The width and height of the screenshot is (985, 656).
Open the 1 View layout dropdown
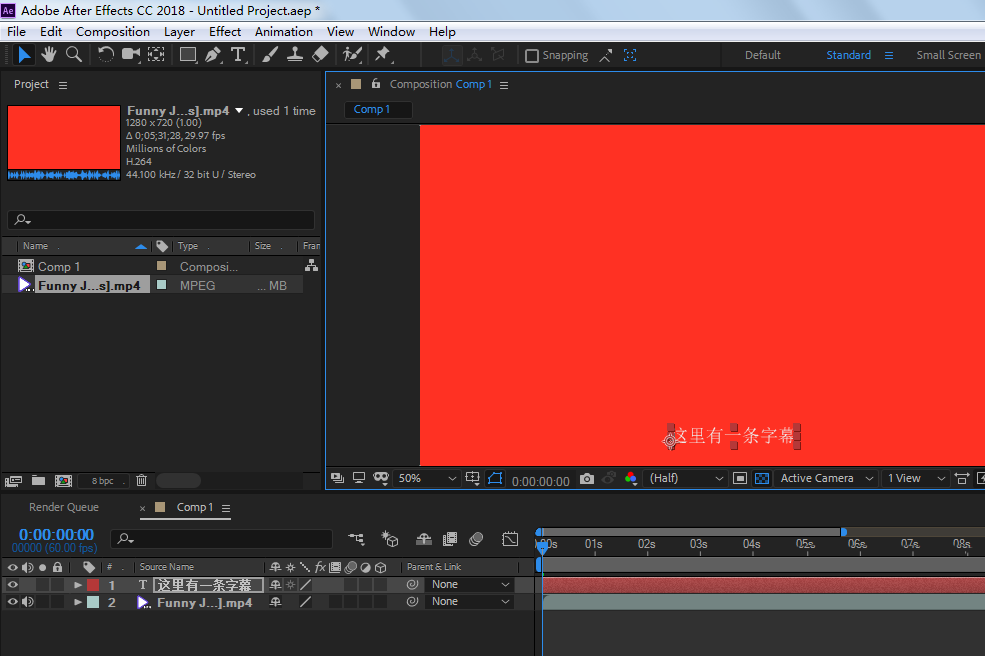[x=915, y=478]
